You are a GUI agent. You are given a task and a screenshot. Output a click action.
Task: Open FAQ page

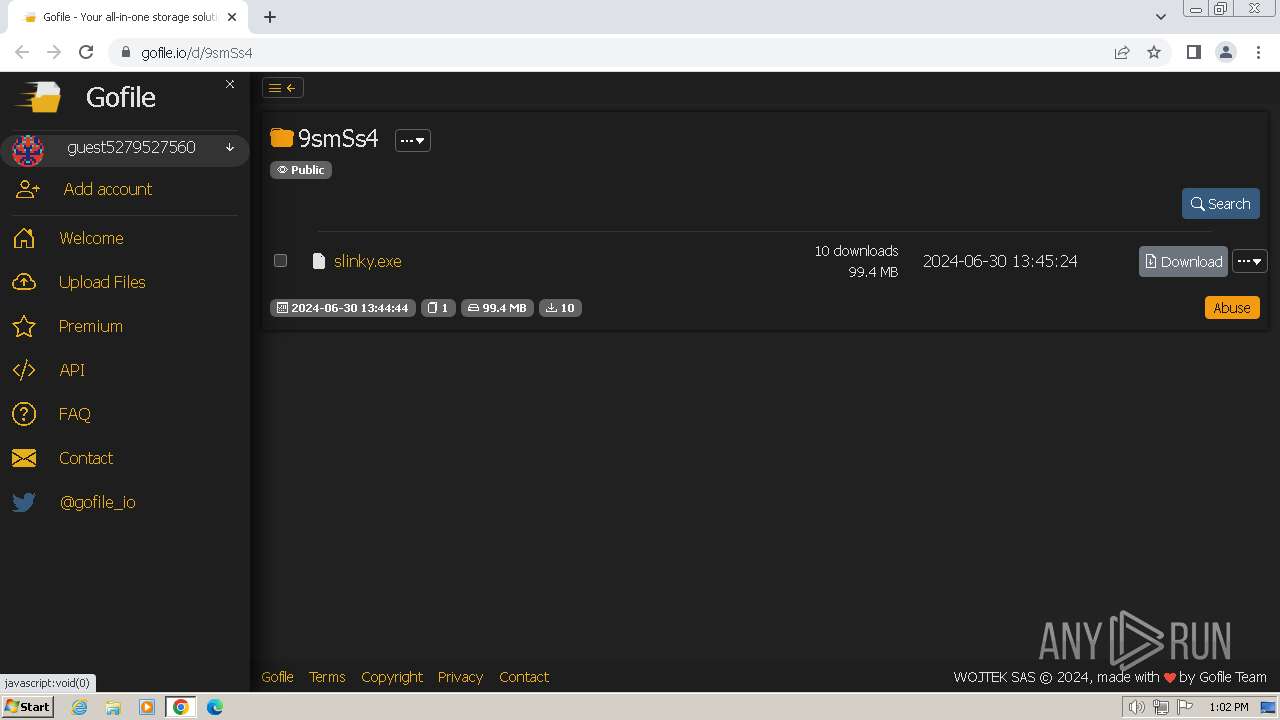click(x=75, y=414)
